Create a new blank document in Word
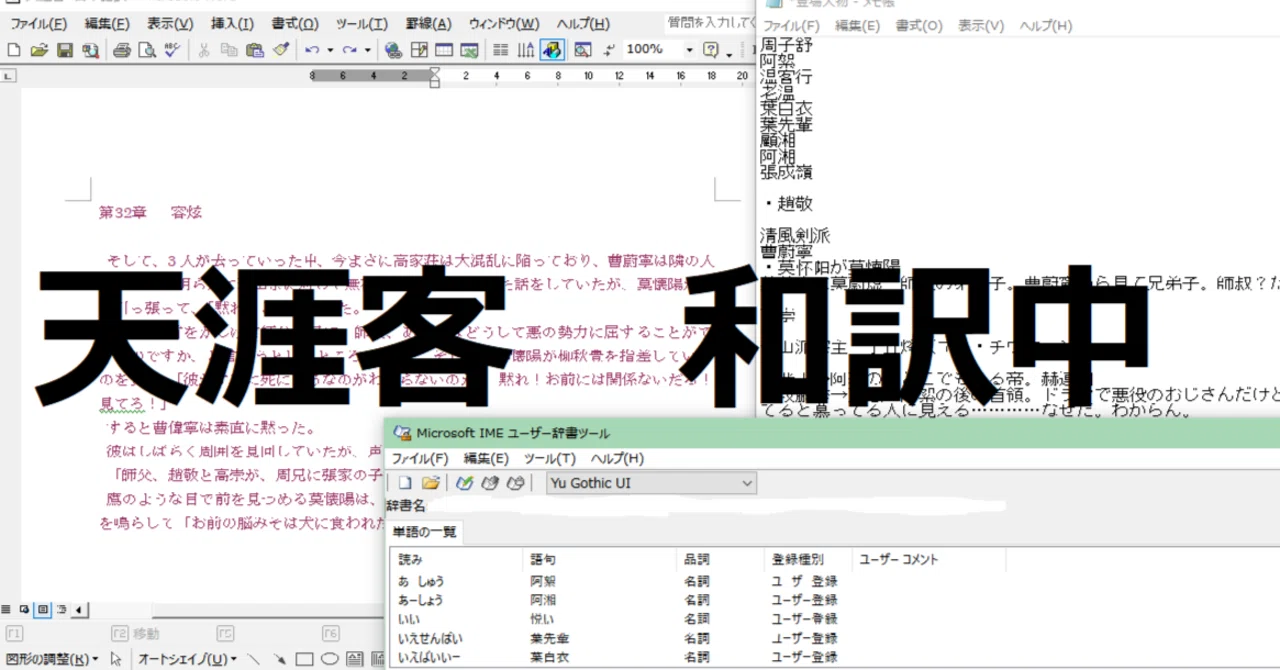1280x670 pixels. pos(14,50)
